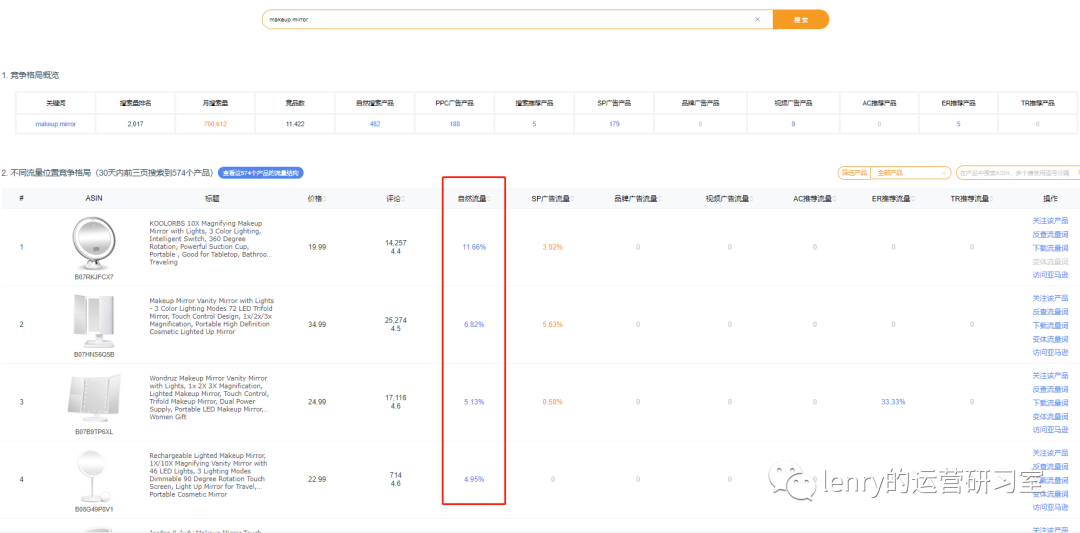Open the makeup mirror keyword link
Viewport: 1080px width, 533px height.
point(56,124)
